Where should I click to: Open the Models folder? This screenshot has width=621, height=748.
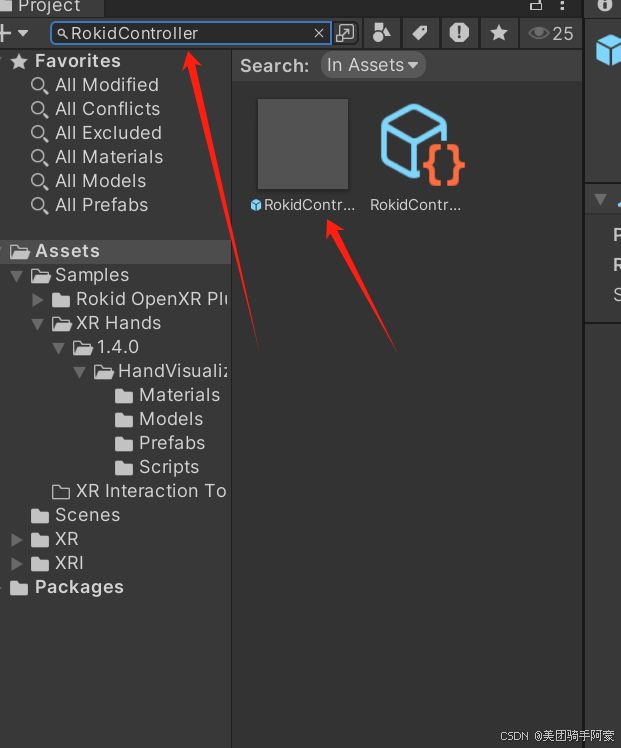[171, 419]
